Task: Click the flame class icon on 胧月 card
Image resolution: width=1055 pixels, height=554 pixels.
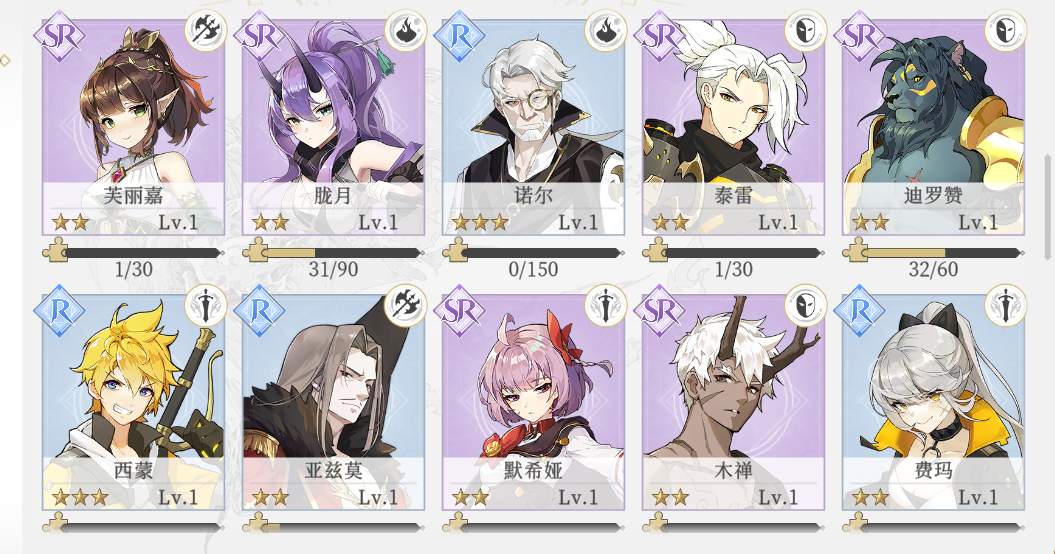Action: click(x=405, y=30)
